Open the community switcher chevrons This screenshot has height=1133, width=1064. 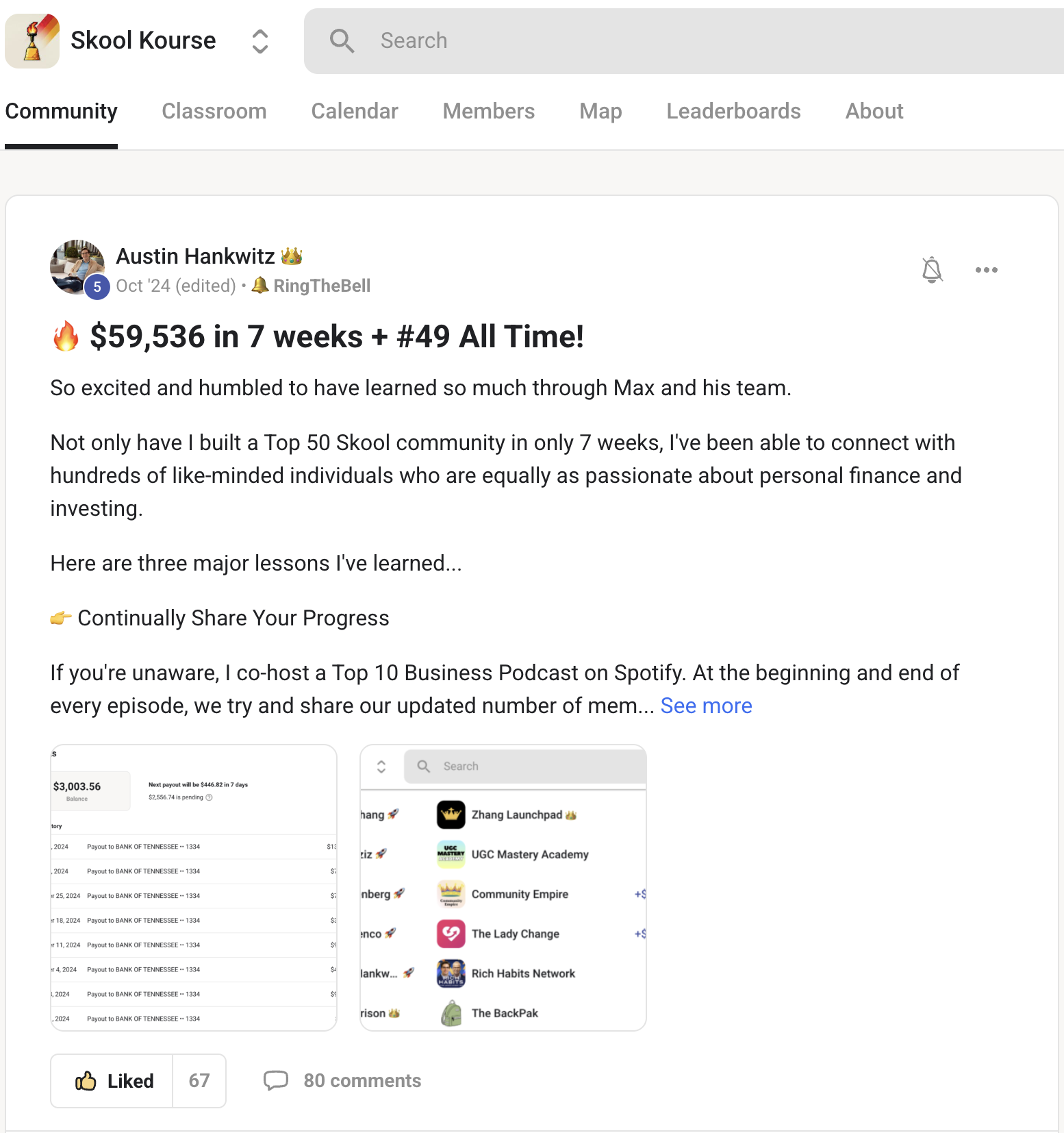pyautogui.click(x=259, y=41)
